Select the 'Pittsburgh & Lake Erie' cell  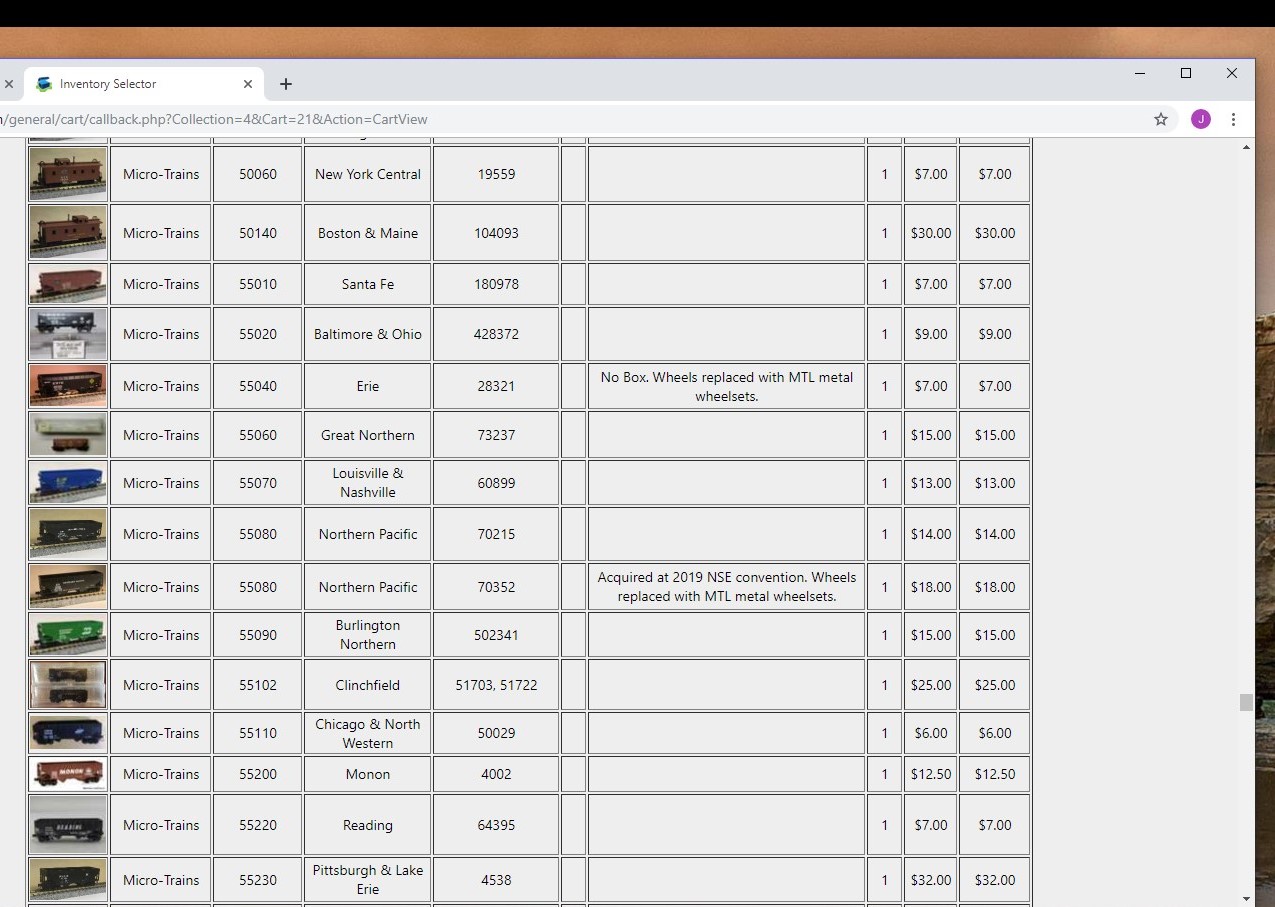point(368,880)
